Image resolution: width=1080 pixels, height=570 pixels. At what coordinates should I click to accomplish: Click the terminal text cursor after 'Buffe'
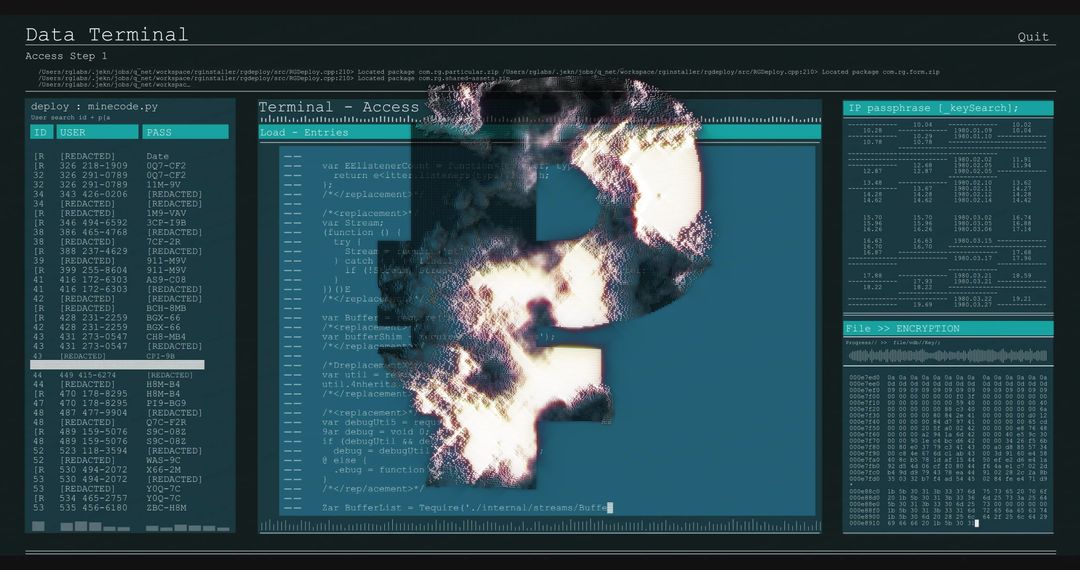tap(610, 508)
